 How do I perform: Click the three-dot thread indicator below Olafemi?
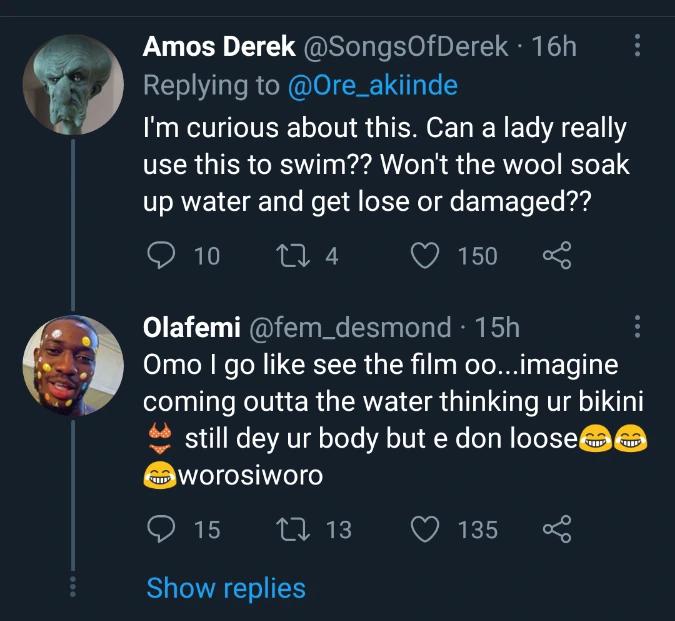pyautogui.click(x=73, y=587)
